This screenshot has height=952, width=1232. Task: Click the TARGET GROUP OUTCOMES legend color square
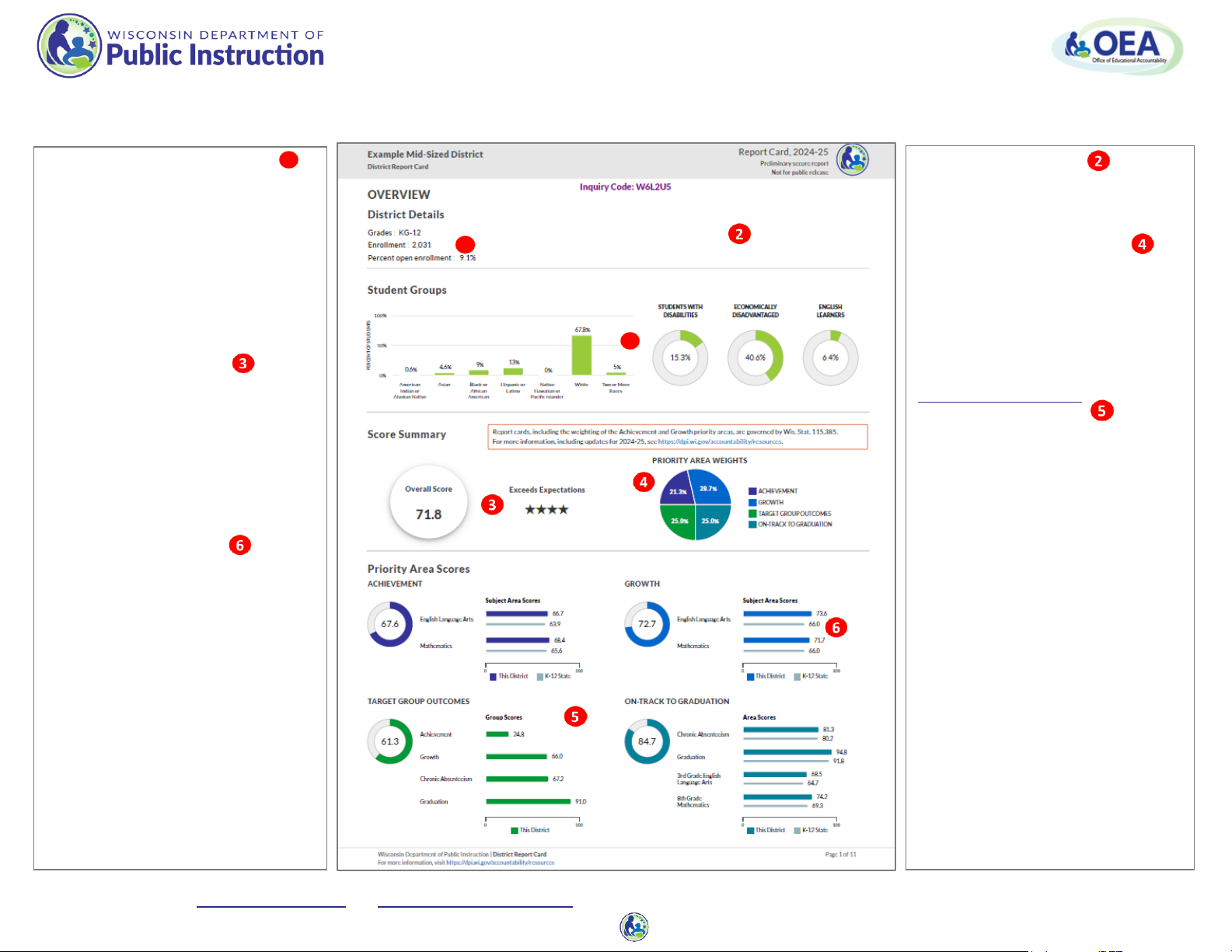tap(752, 514)
